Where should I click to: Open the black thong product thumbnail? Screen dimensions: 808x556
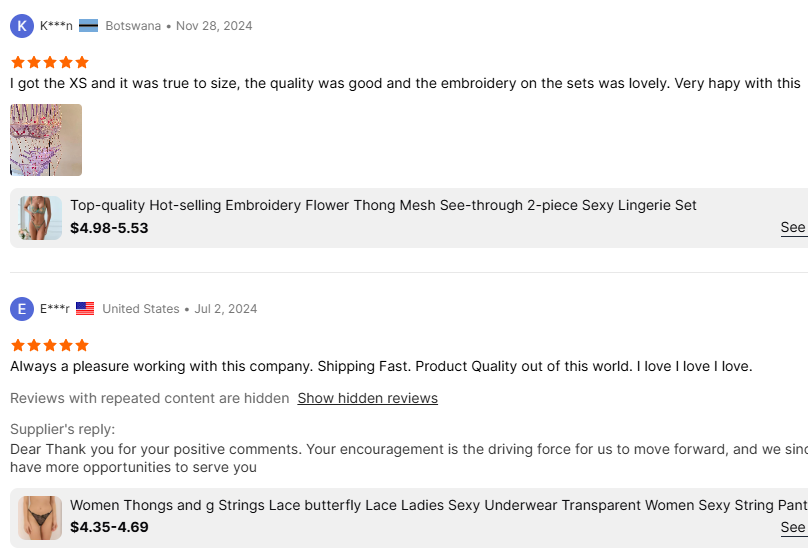point(40,517)
